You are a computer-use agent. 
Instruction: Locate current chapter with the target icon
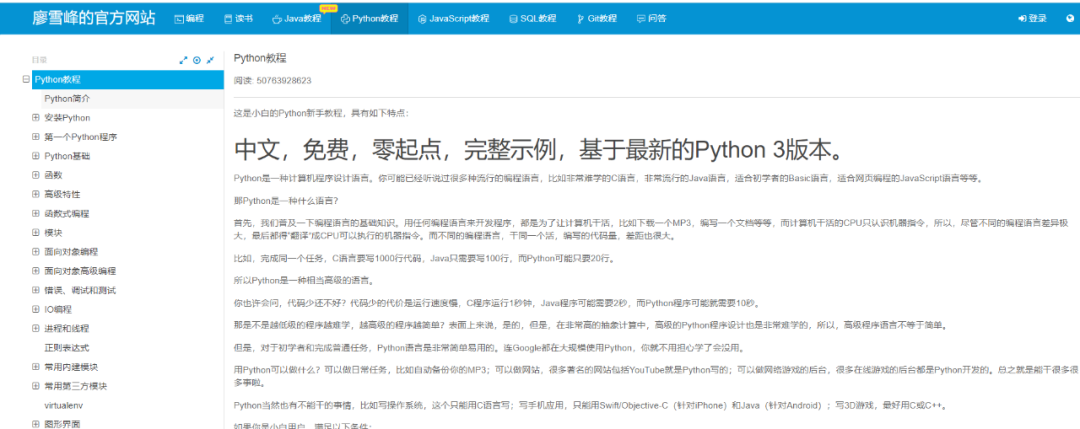click(x=197, y=61)
